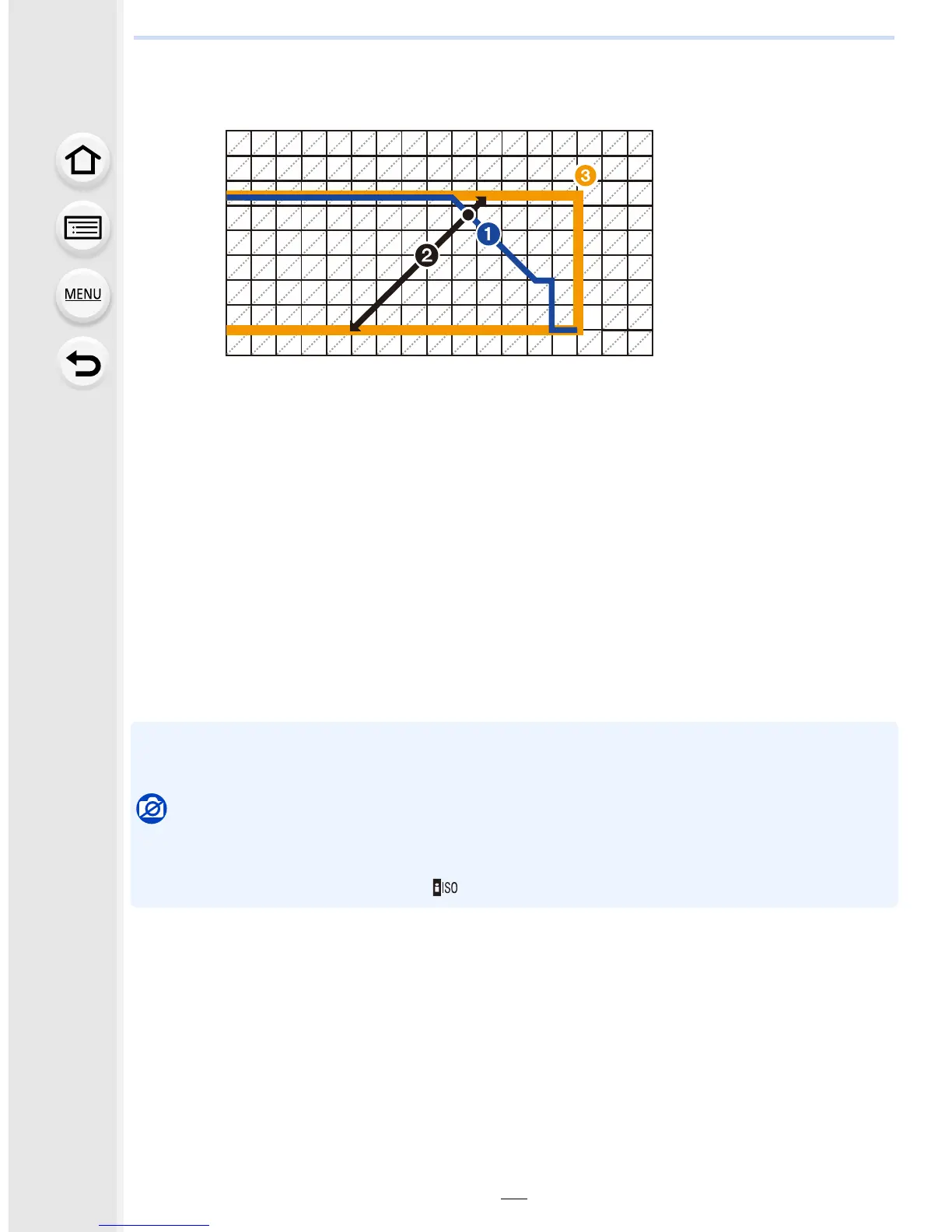This screenshot has height=1232, width=952.
Task: Select orange marker number 3 on diagram
Action: pyautogui.click(x=585, y=176)
